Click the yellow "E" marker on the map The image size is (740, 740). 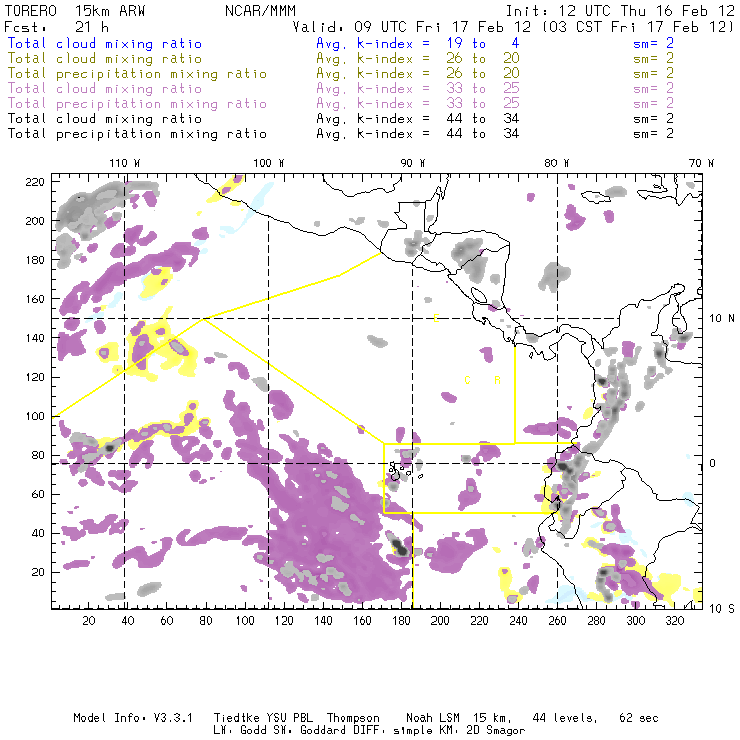point(436,318)
